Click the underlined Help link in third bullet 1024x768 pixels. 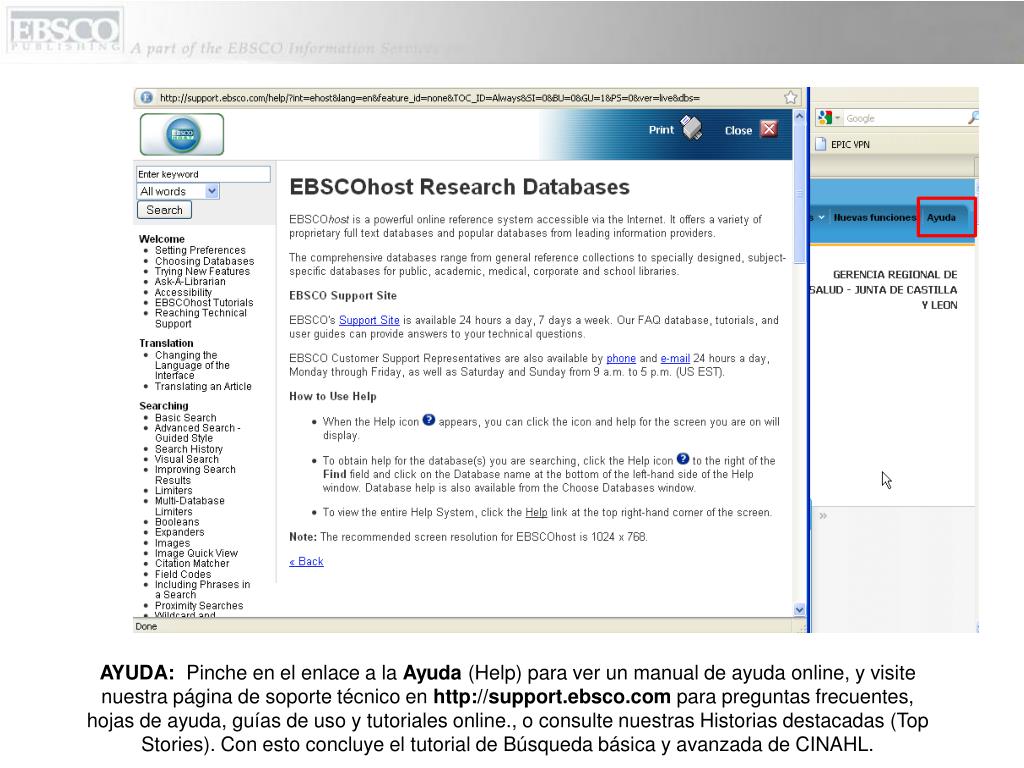536,513
